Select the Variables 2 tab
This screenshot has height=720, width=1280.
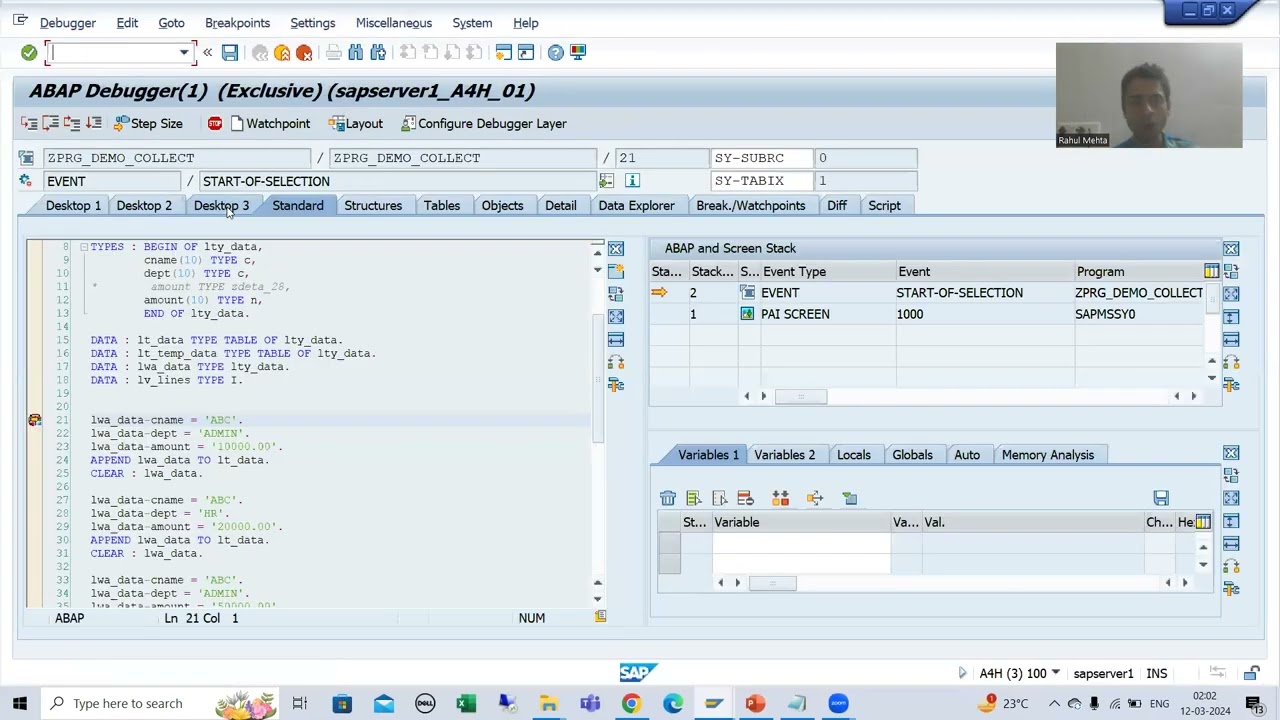coord(785,455)
